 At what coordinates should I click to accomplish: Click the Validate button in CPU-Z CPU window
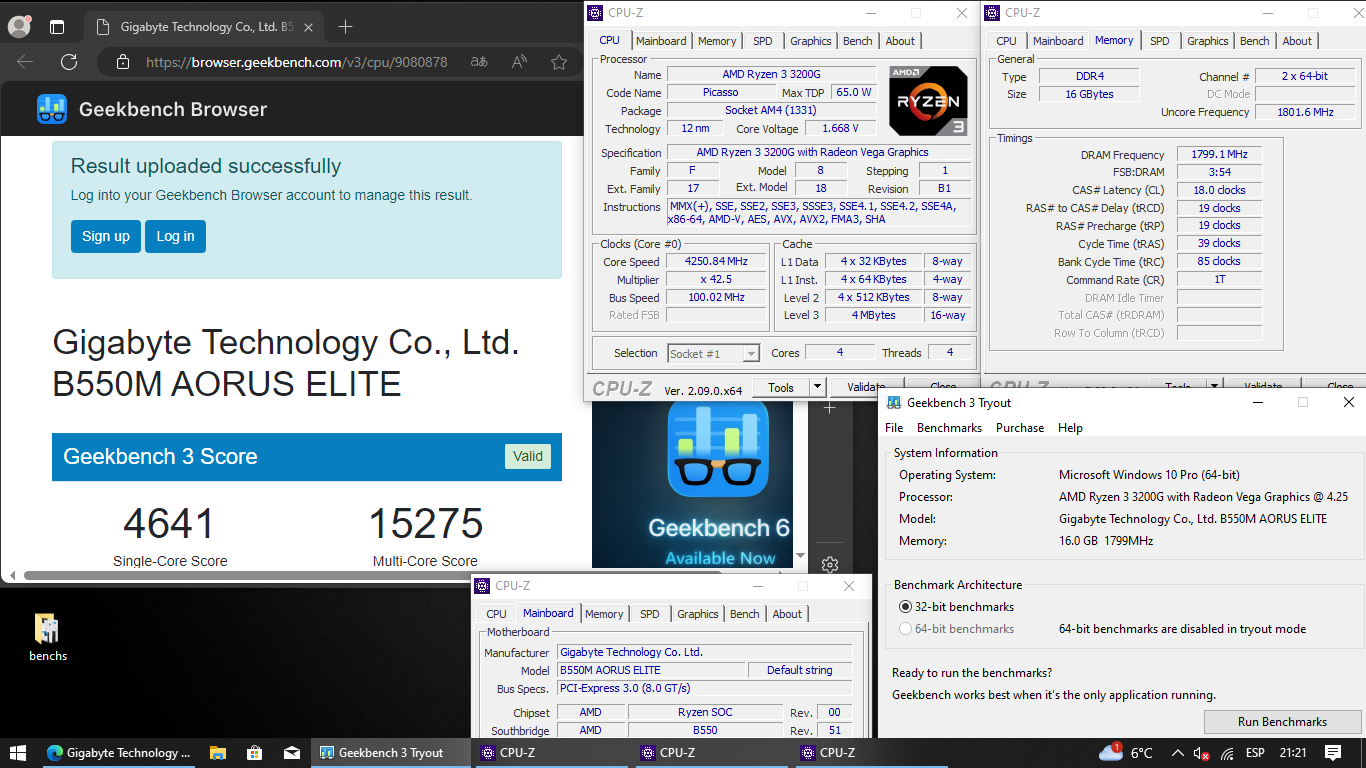(x=866, y=388)
